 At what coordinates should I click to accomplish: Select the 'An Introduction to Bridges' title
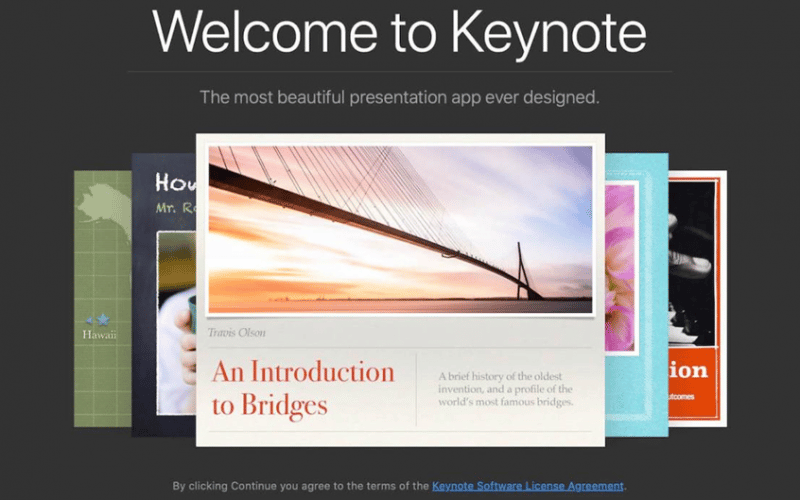coord(303,387)
